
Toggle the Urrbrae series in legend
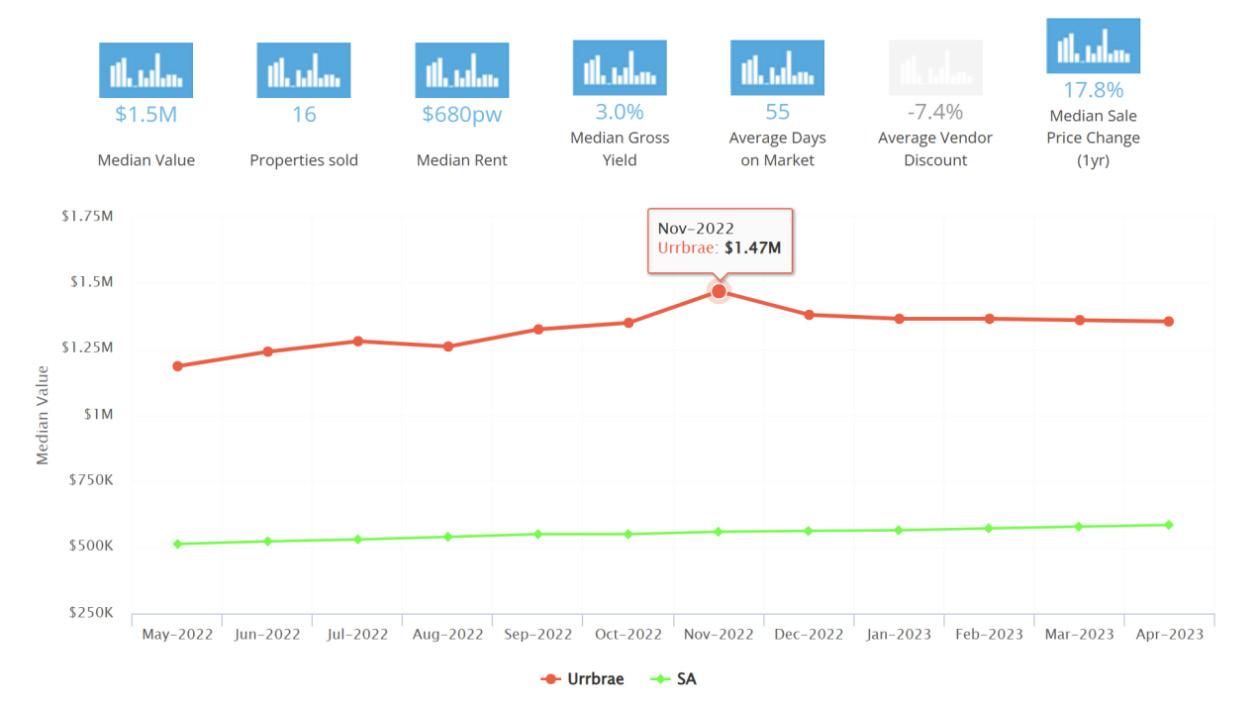[582, 679]
